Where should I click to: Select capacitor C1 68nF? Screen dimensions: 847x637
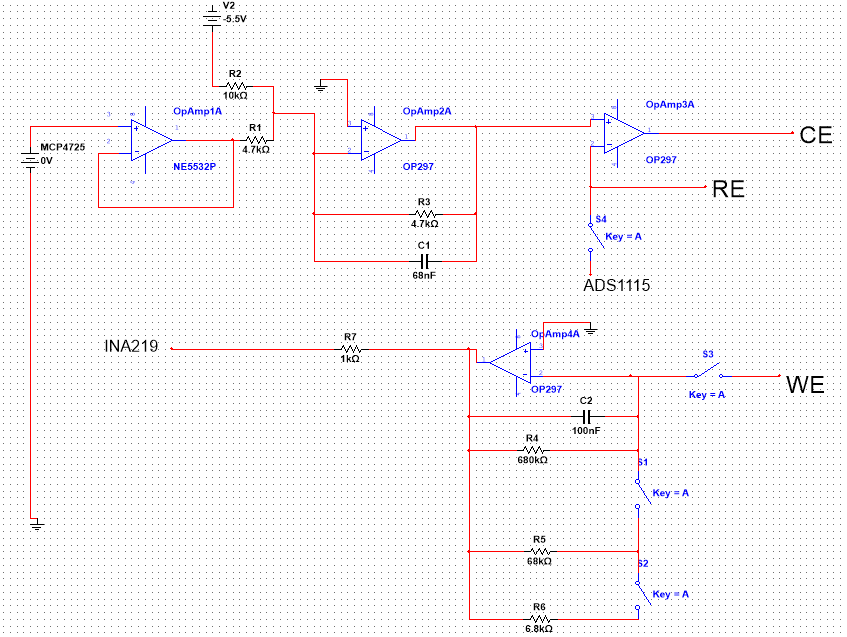tap(424, 260)
